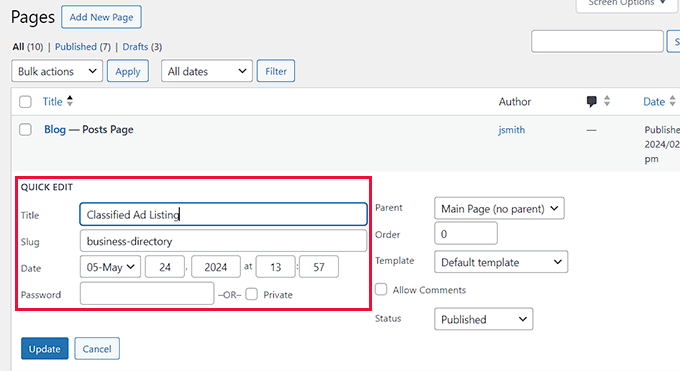Click the Filter button
Screen dimensions: 680x371
click(x=276, y=71)
